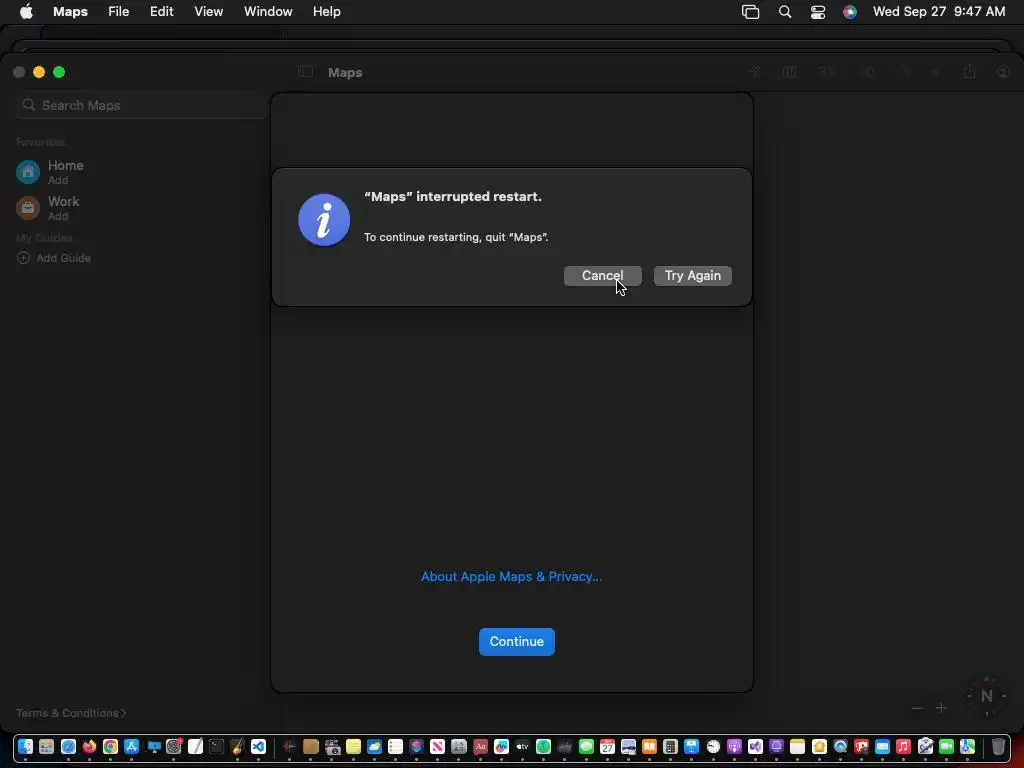Open Firefox from the Dock
Image resolution: width=1024 pixels, height=768 pixels.
click(89, 746)
